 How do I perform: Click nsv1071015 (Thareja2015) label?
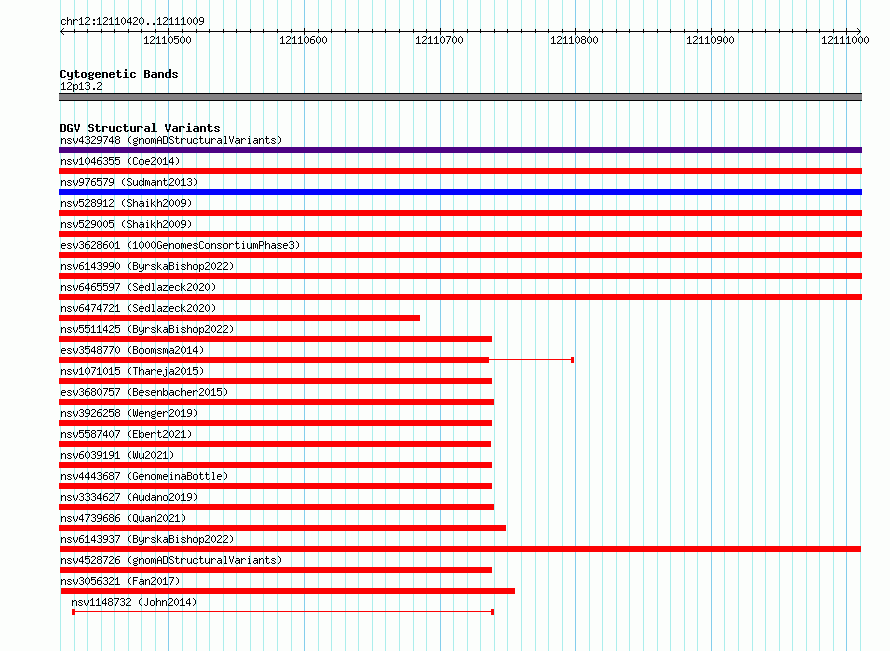point(132,371)
